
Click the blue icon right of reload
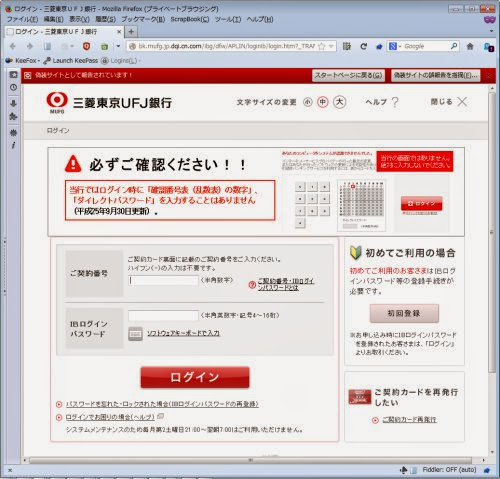[x=379, y=47]
